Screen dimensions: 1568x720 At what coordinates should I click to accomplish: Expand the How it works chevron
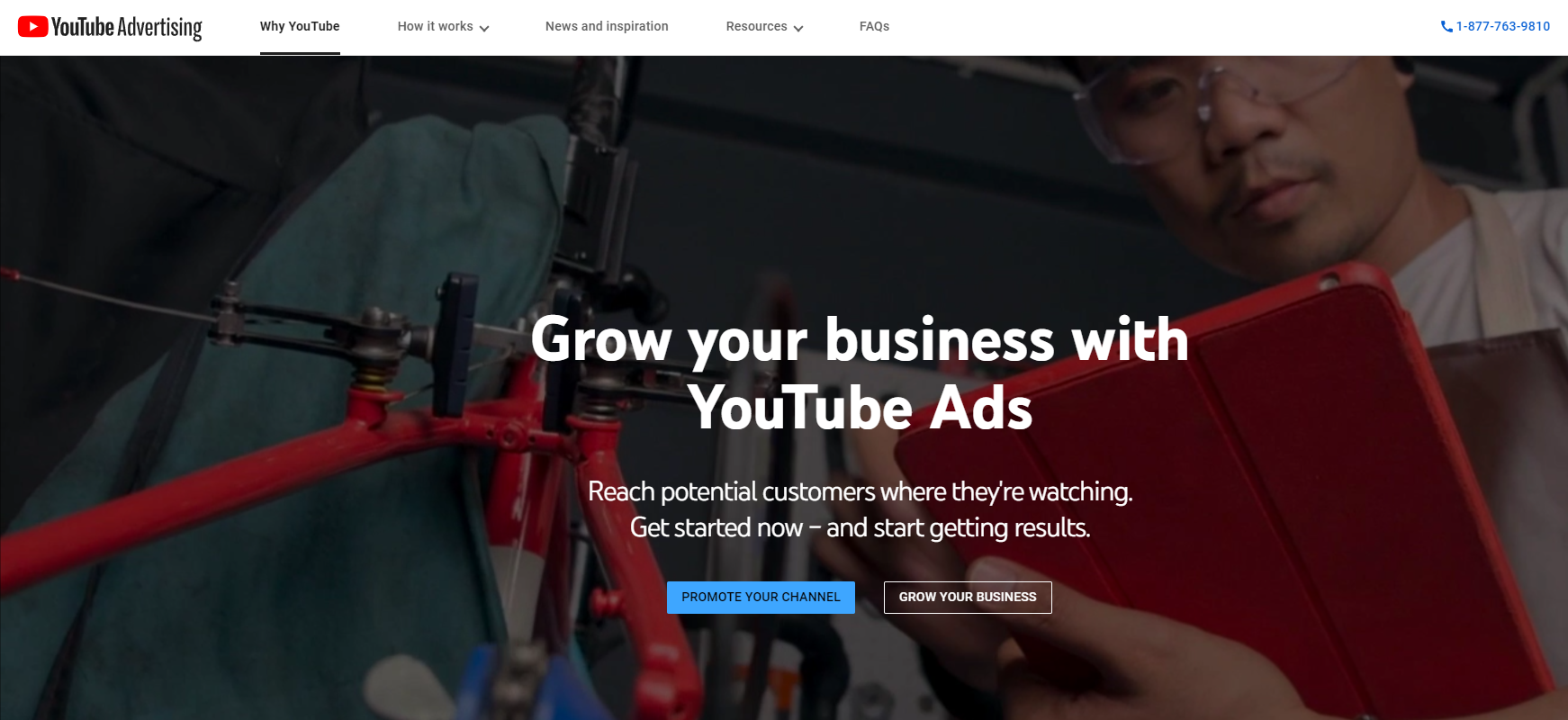click(484, 28)
